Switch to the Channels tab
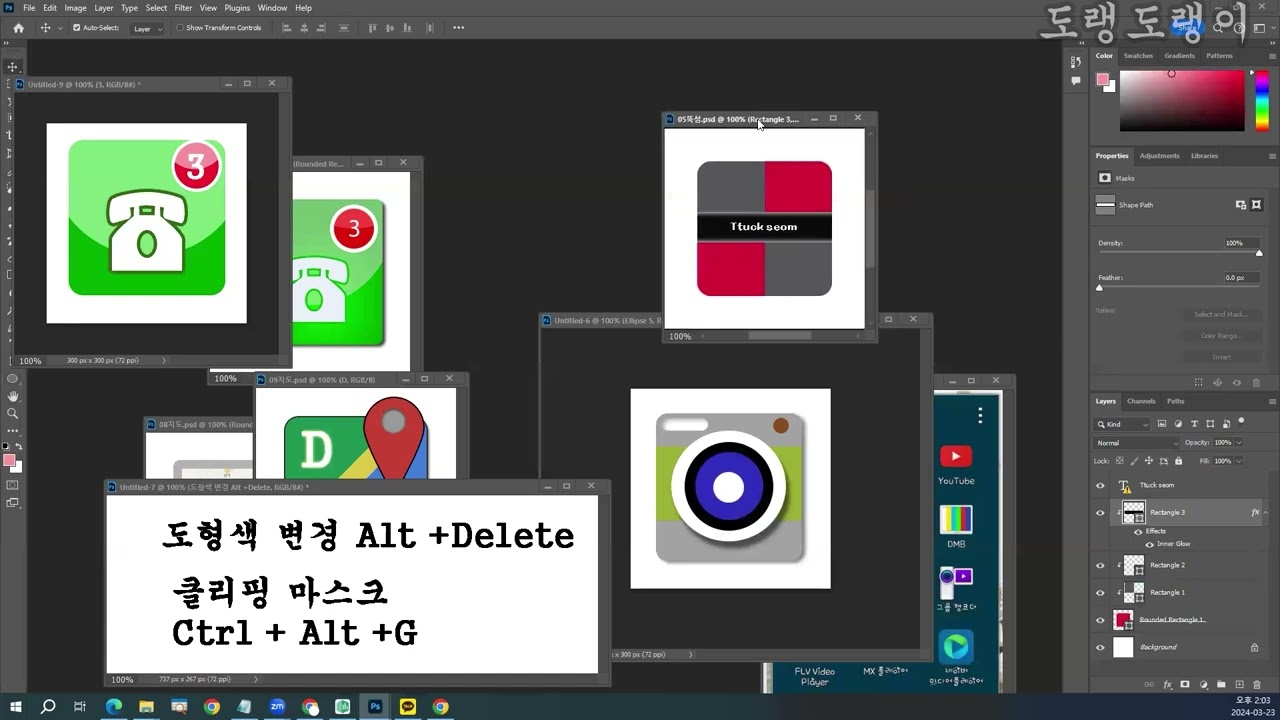 click(1141, 401)
